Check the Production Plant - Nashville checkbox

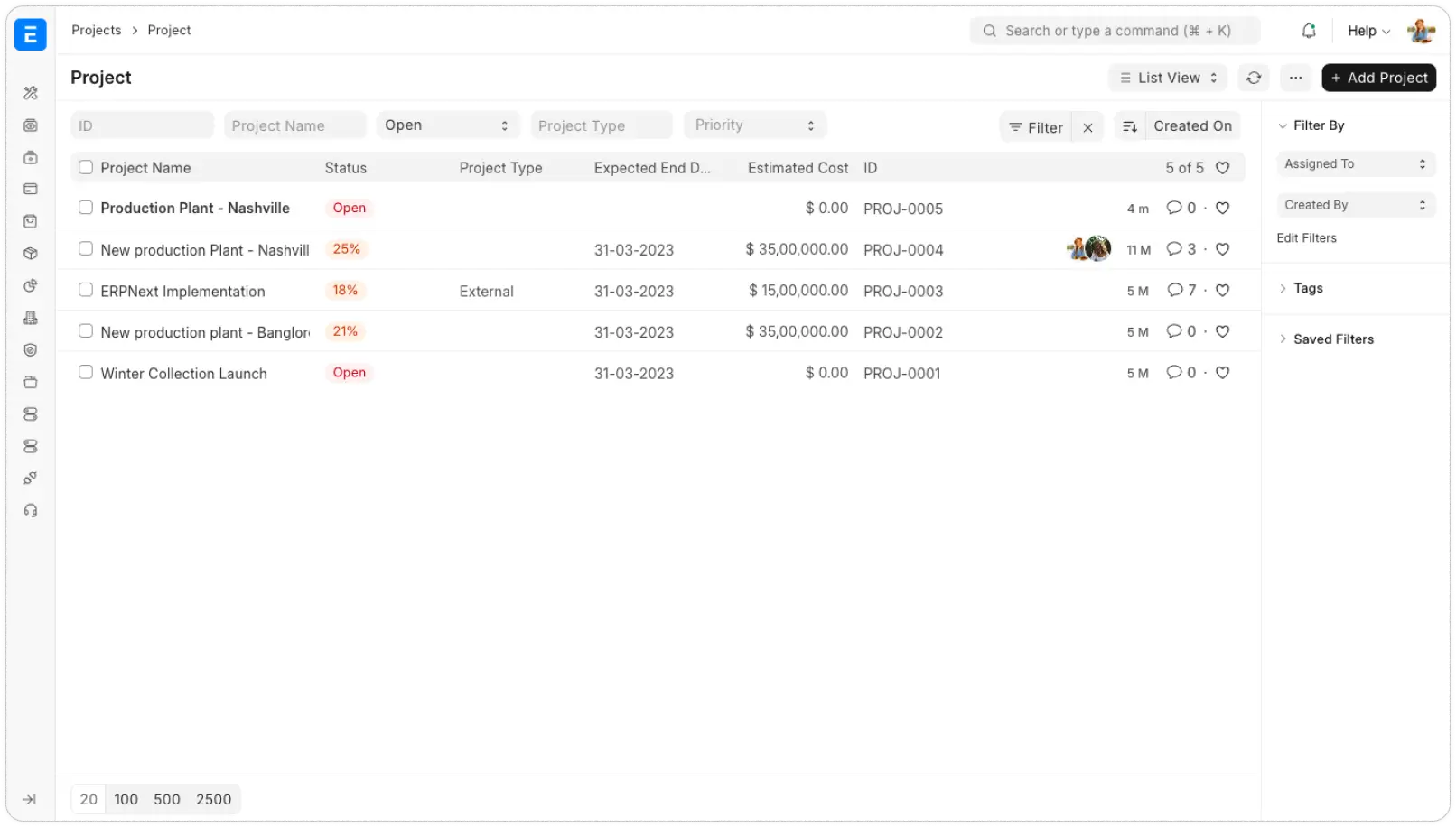point(86,207)
